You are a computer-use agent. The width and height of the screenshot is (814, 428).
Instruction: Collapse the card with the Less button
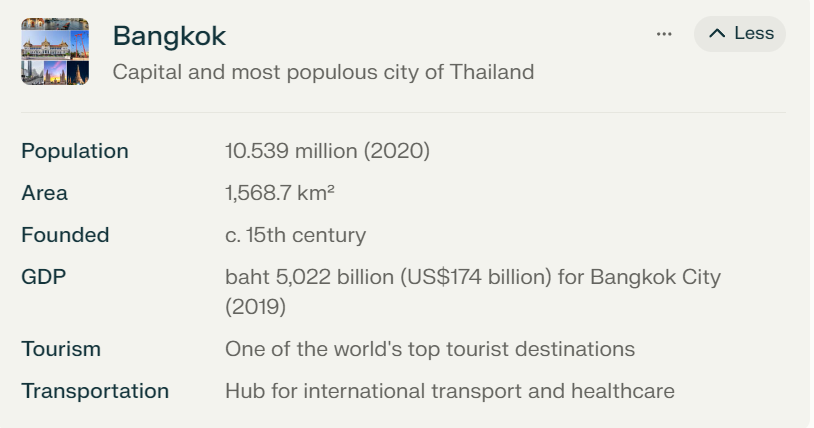[x=740, y=34]
